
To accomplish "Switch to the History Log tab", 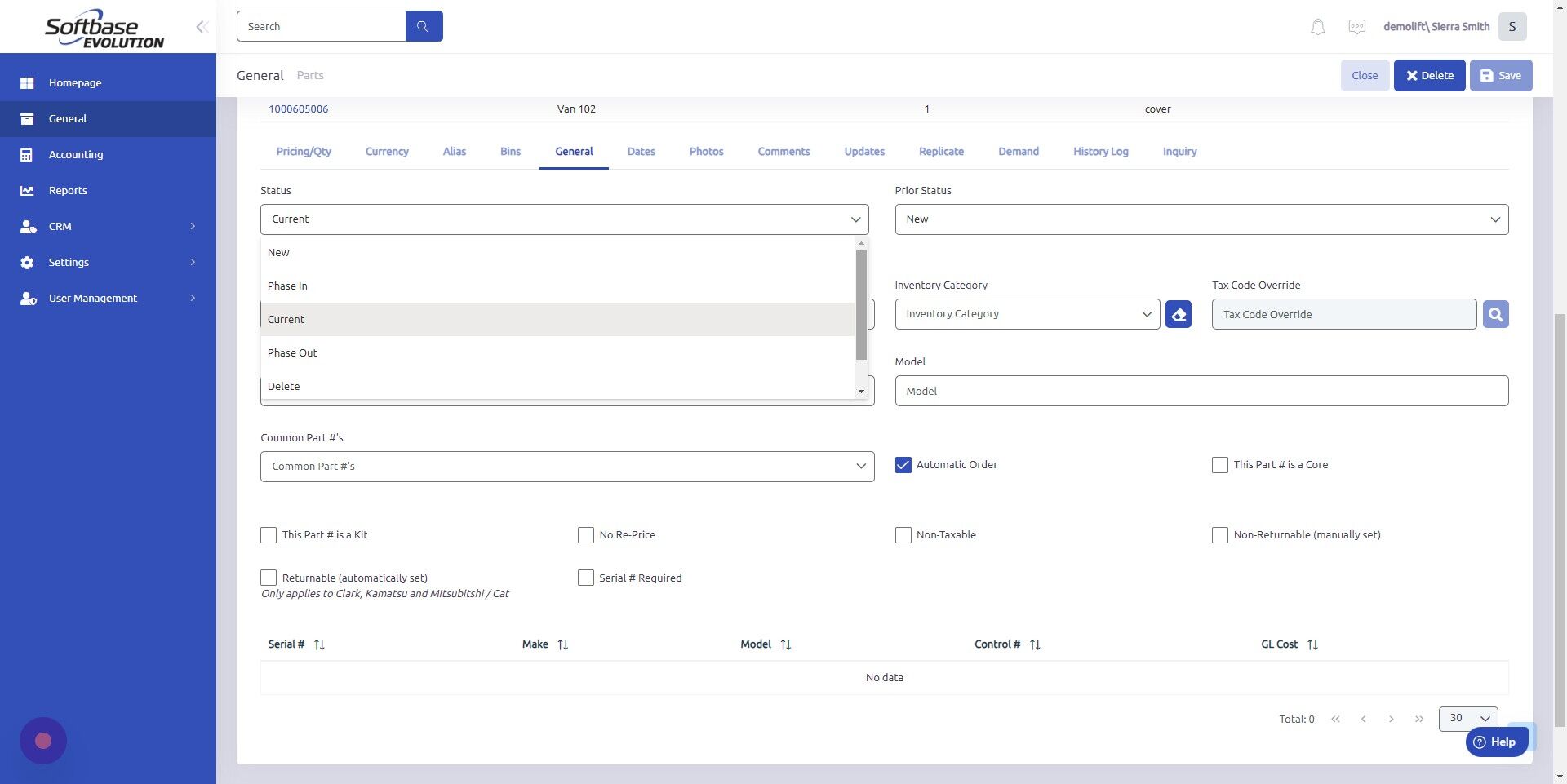I will click(x=1100, y=151).
